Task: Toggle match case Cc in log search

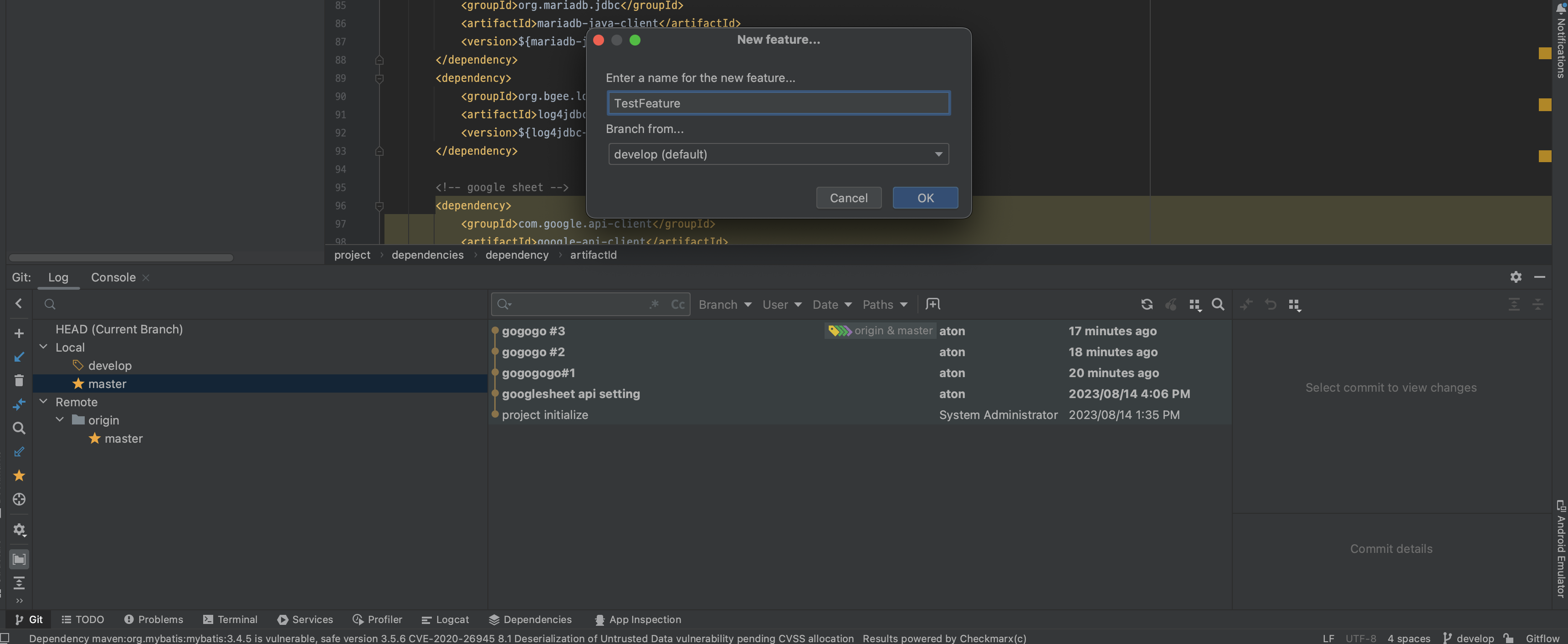Action: tap(677, 304)
